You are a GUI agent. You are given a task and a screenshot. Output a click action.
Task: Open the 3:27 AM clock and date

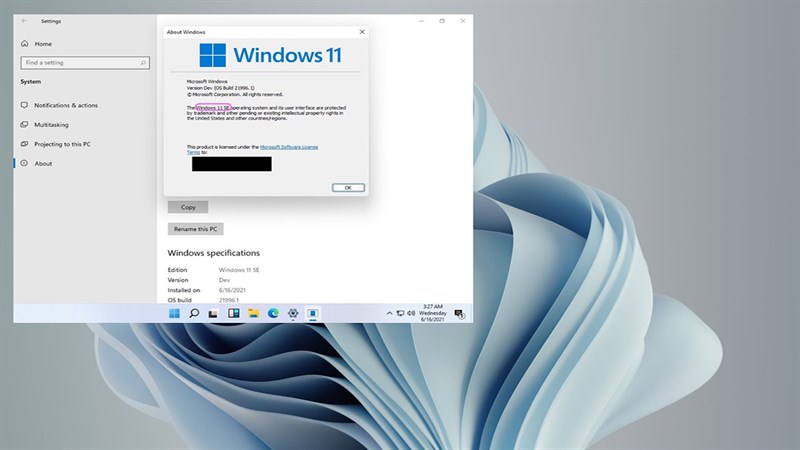click(433, 313)
